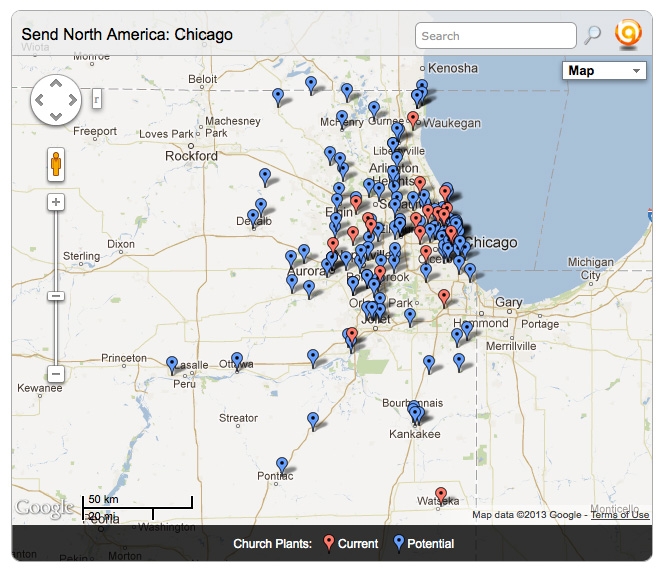Pan the map right with the arrow
The width and height of the screenshot is (664, 571).
72,100
